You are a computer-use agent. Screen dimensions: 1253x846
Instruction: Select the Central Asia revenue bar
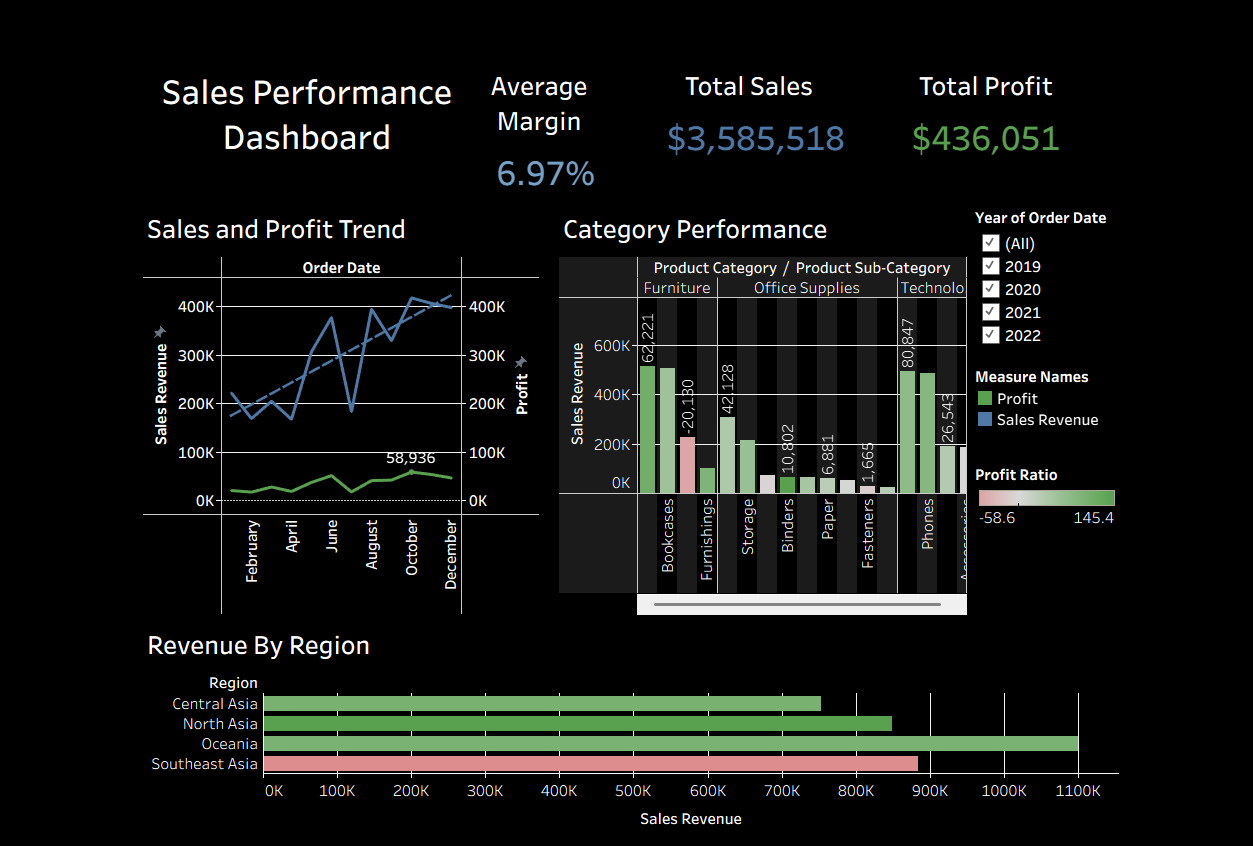(542, 704)
